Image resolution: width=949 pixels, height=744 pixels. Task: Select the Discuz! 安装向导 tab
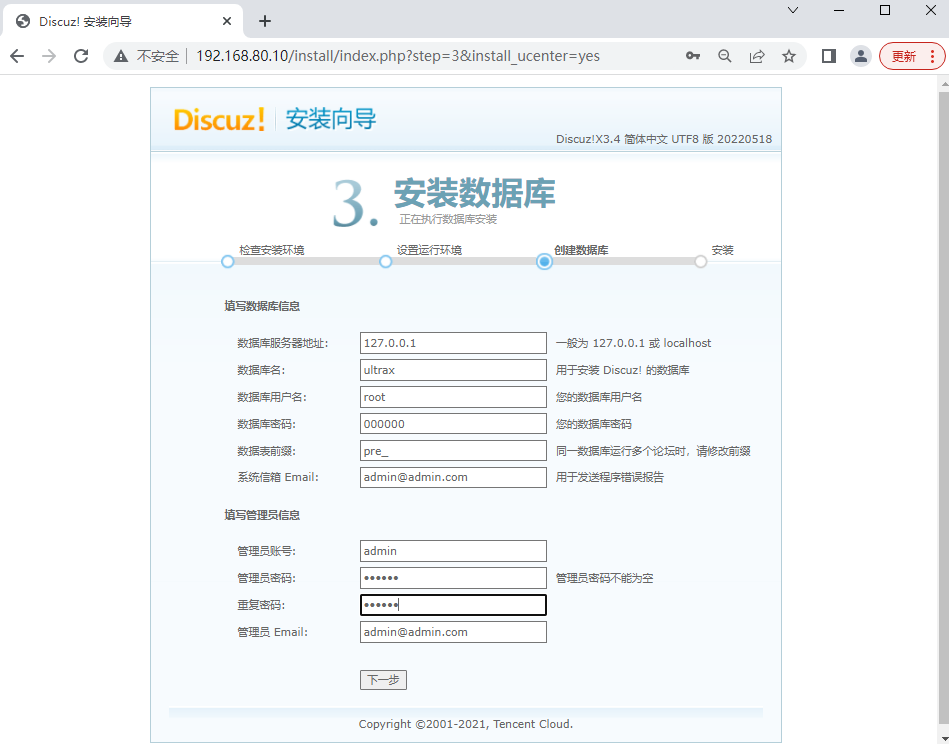pos(123,21)
